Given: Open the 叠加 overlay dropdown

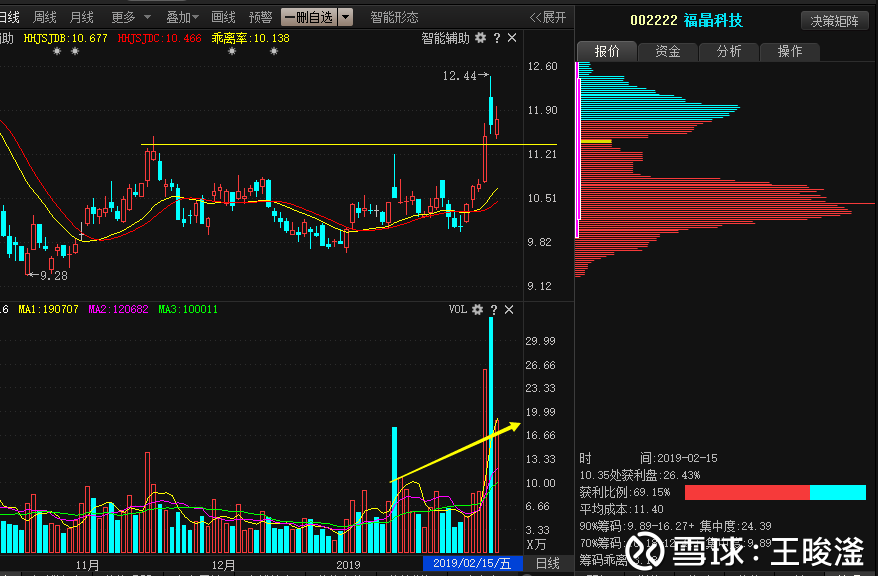Looking at the screenshot, I should pyautogui.click(x=183, y=17).
